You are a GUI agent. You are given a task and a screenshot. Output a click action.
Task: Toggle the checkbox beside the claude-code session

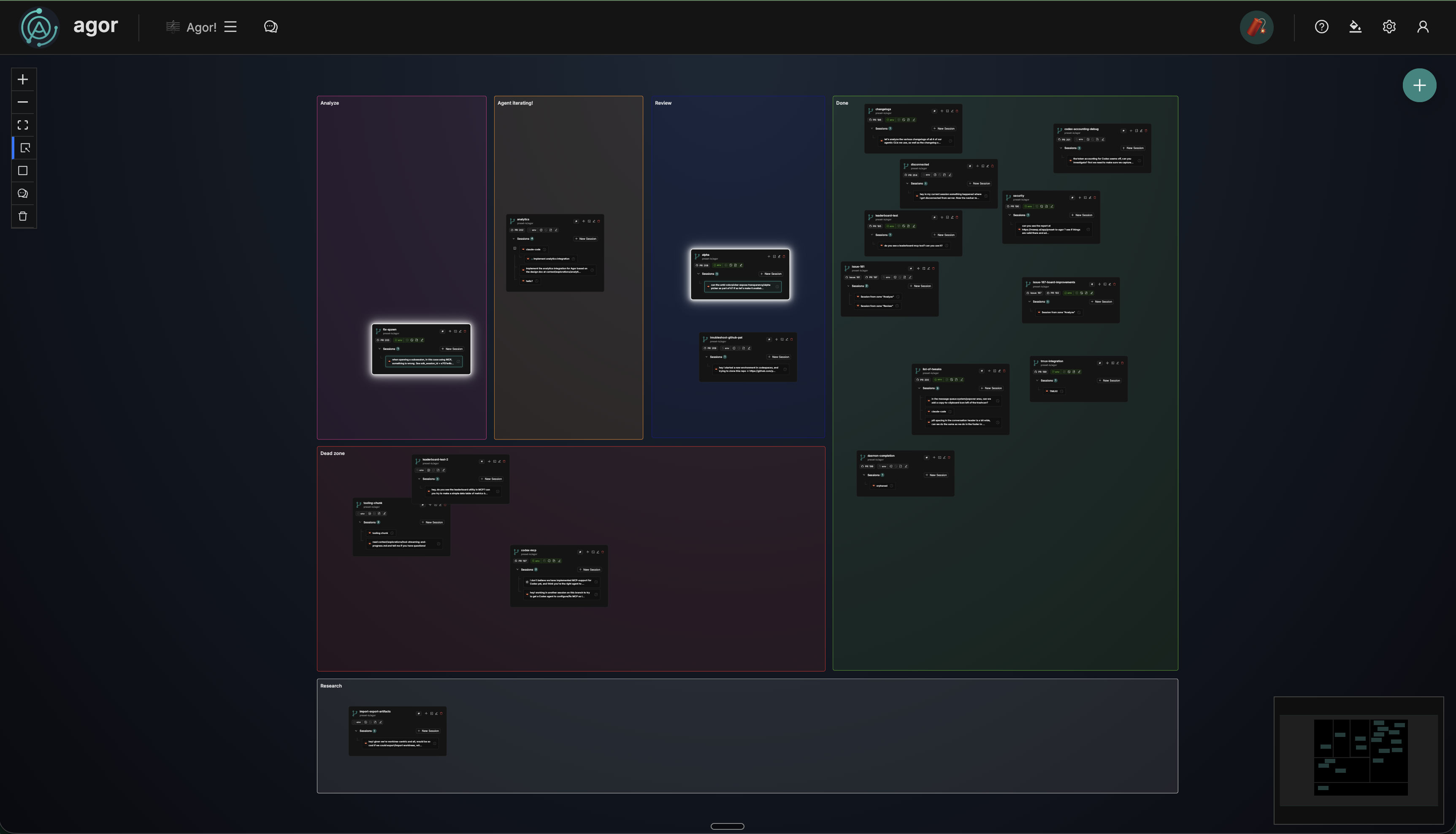coord(515,249)
